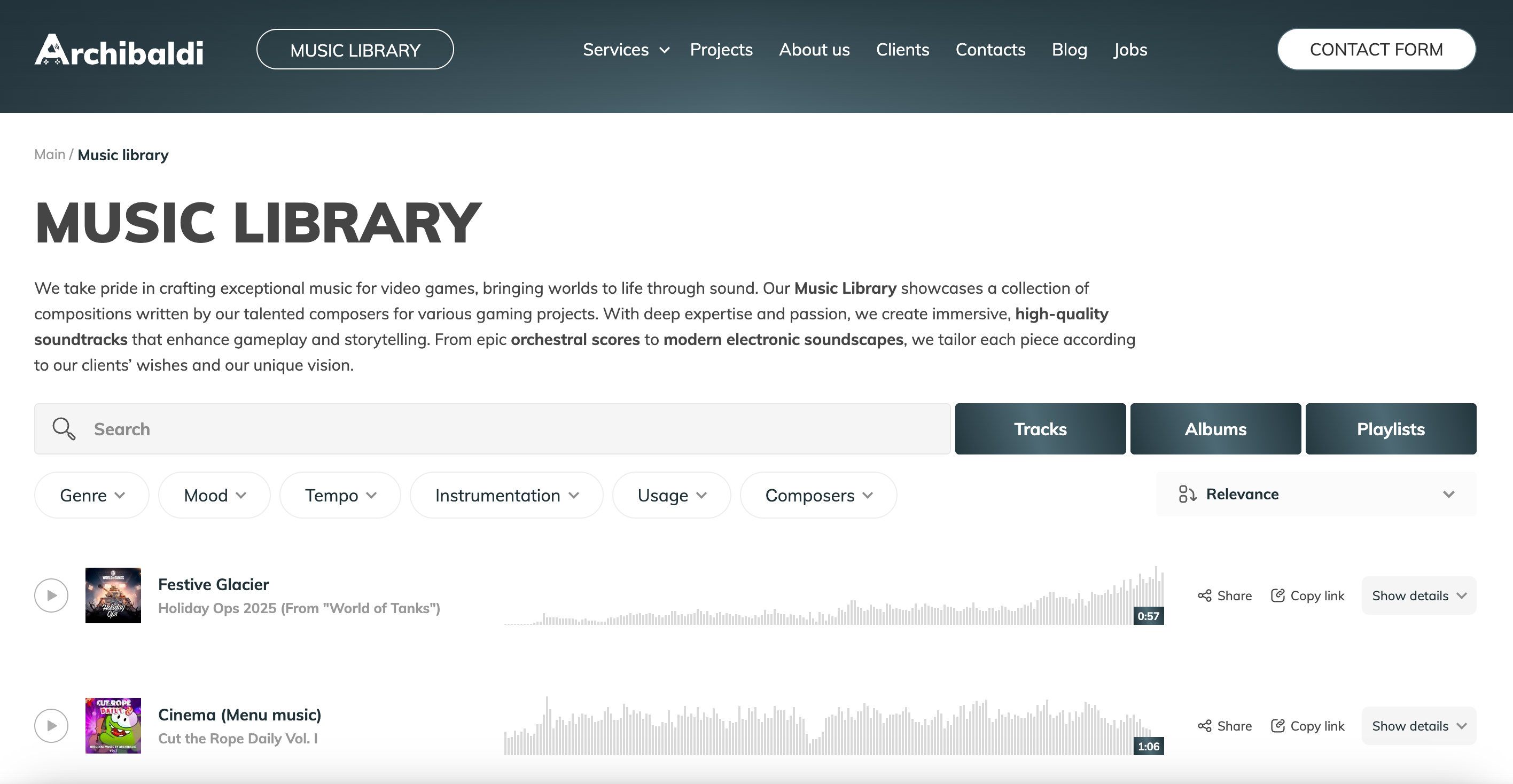Open the CONTACT FORM button
1513x784 pixels.
click(1376, 49)
